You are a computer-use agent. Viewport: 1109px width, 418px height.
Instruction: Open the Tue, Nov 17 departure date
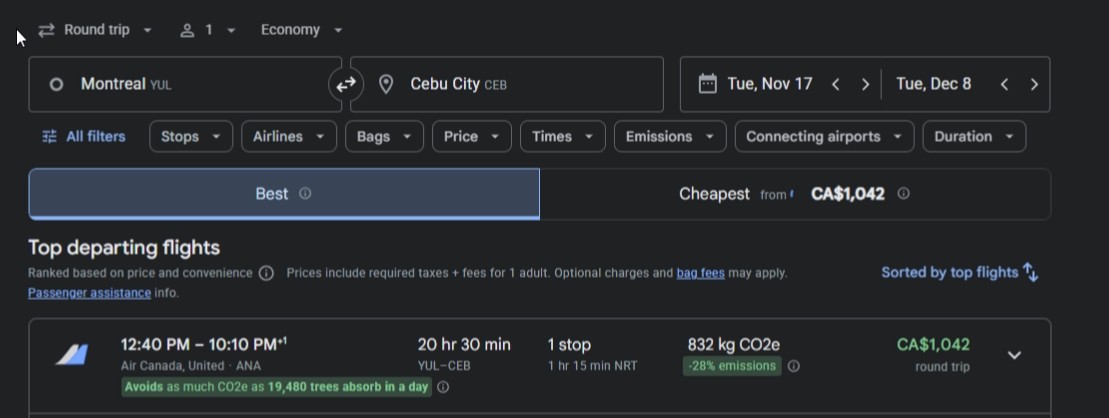pos(770,84)
